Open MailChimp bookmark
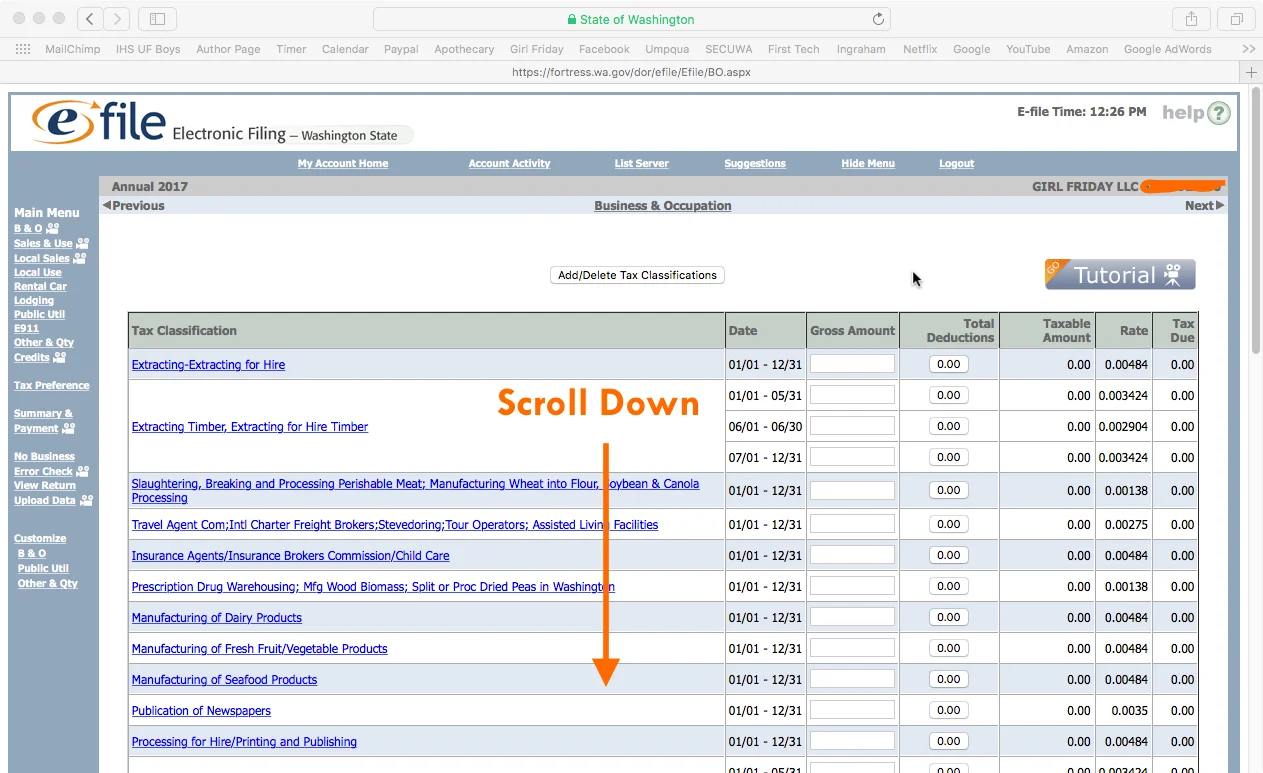Viewport: 1263px width, 773px height. 73,49
